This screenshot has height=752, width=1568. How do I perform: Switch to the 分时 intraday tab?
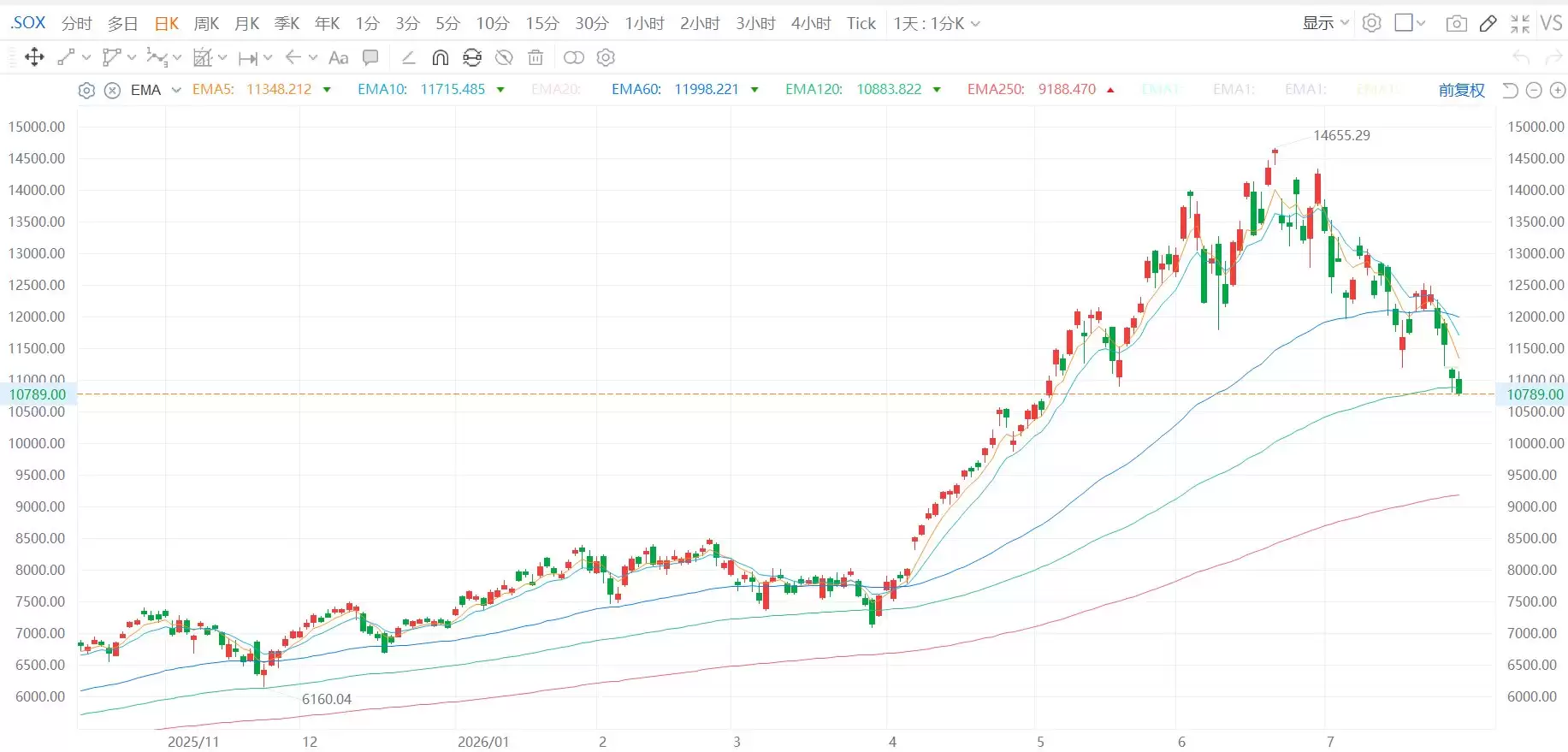(77, 24)
